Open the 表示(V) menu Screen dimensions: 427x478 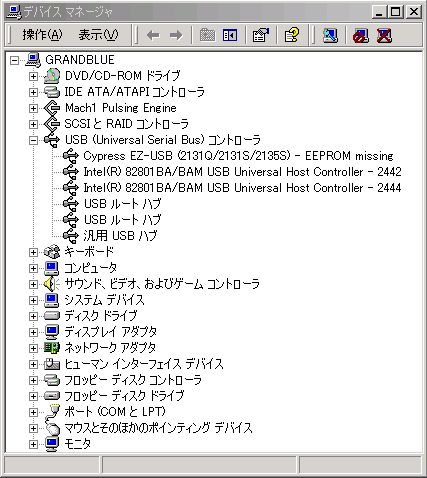coord(98,34)
